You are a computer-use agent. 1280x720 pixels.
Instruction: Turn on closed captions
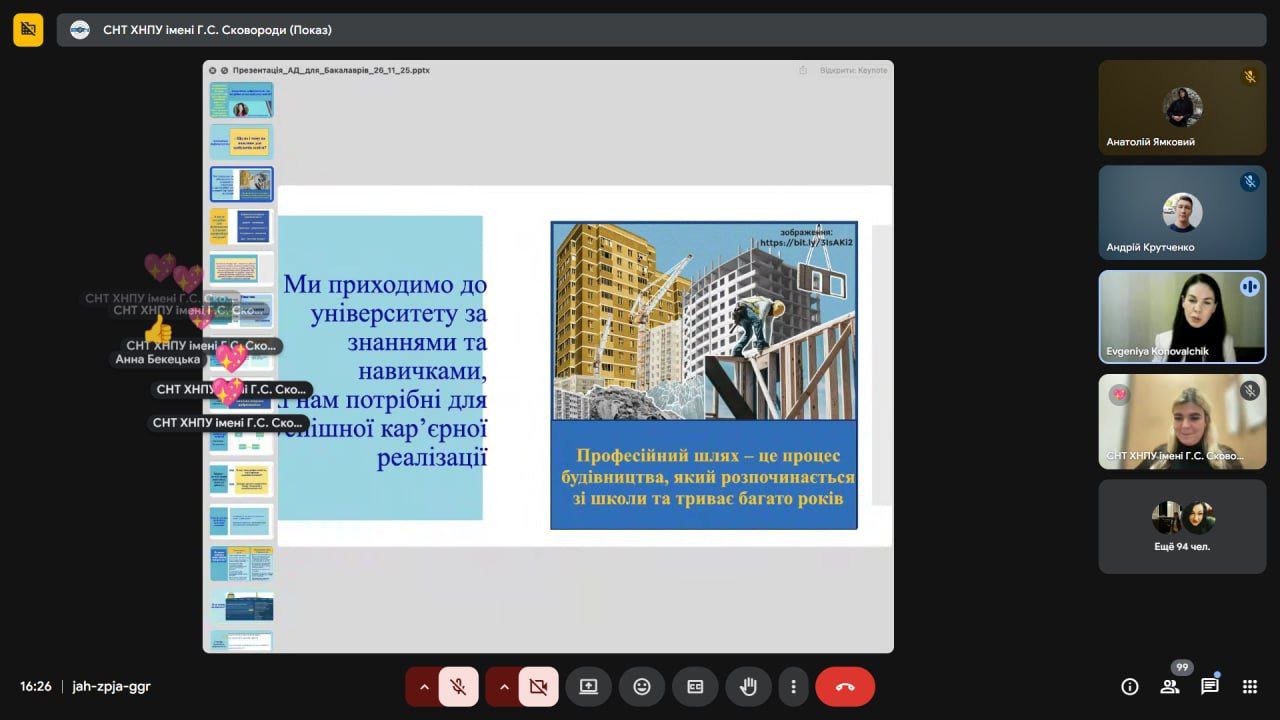[695, 687]
